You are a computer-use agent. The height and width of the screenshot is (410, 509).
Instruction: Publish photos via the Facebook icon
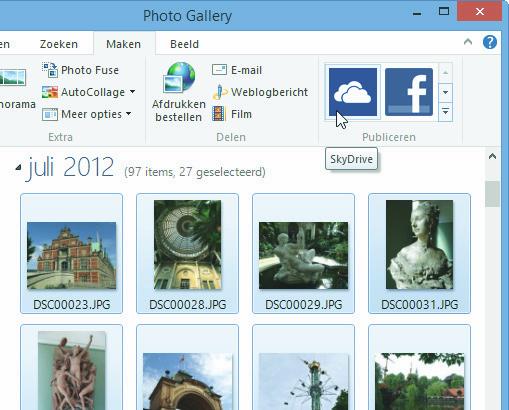(409, 92)
